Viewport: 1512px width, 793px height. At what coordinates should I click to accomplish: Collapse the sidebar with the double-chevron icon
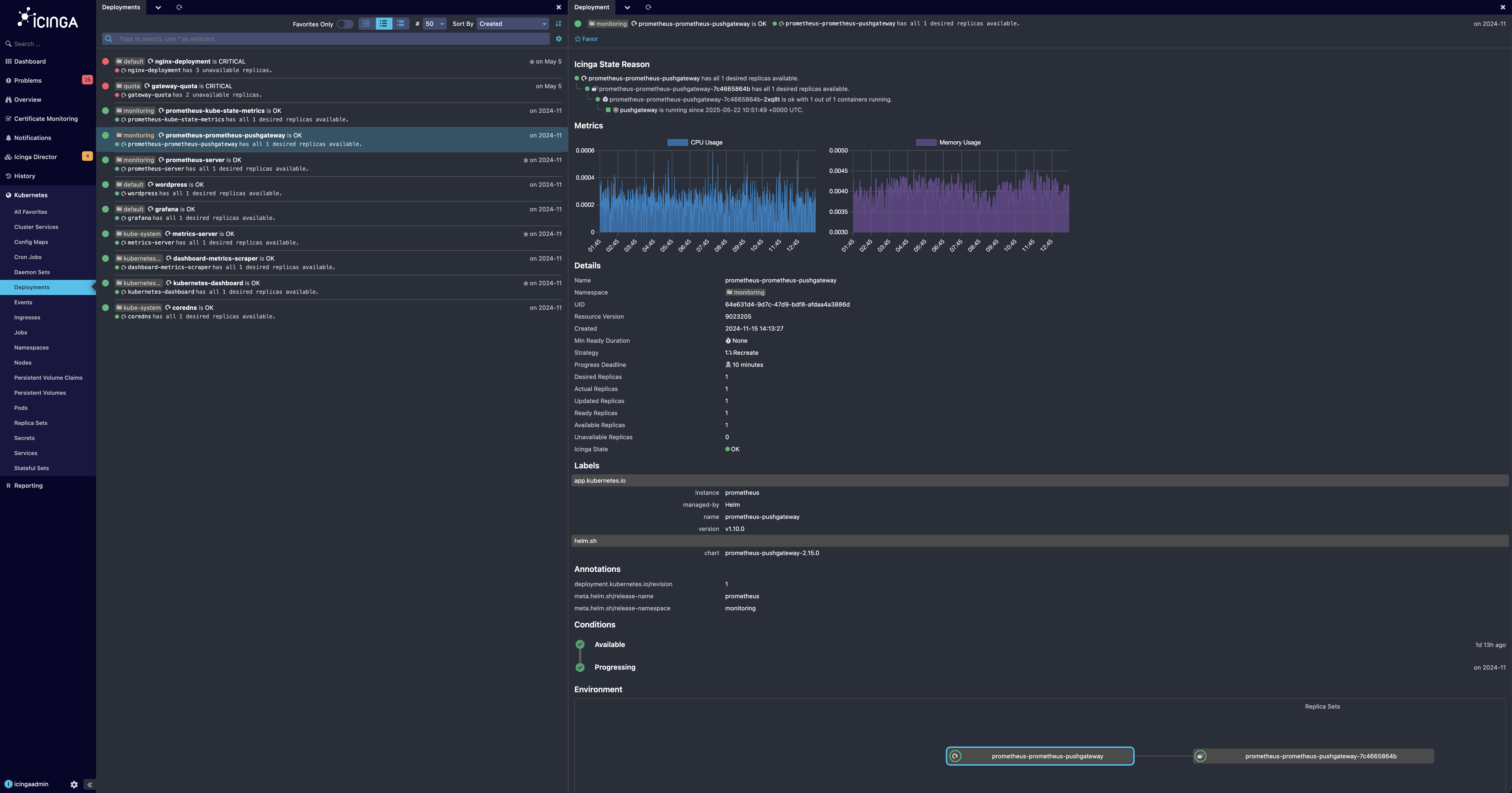coord(89,784)
